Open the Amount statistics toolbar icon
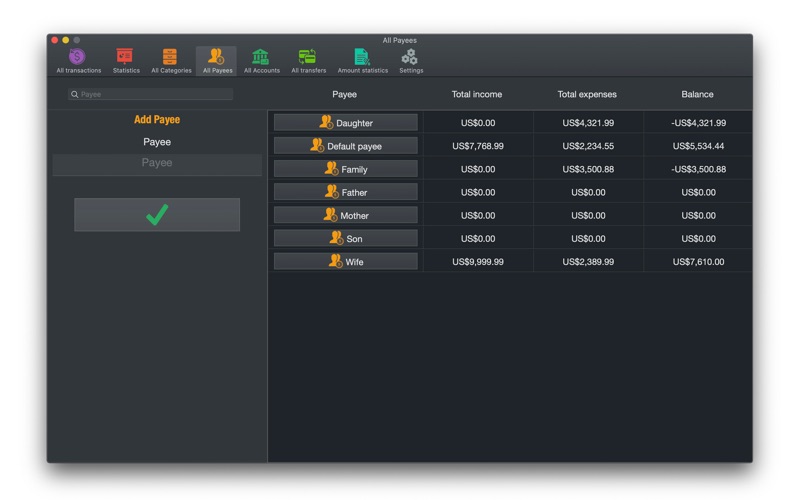Image resolution: width=800 pixels, height=500 pixels. coord(362,61)
